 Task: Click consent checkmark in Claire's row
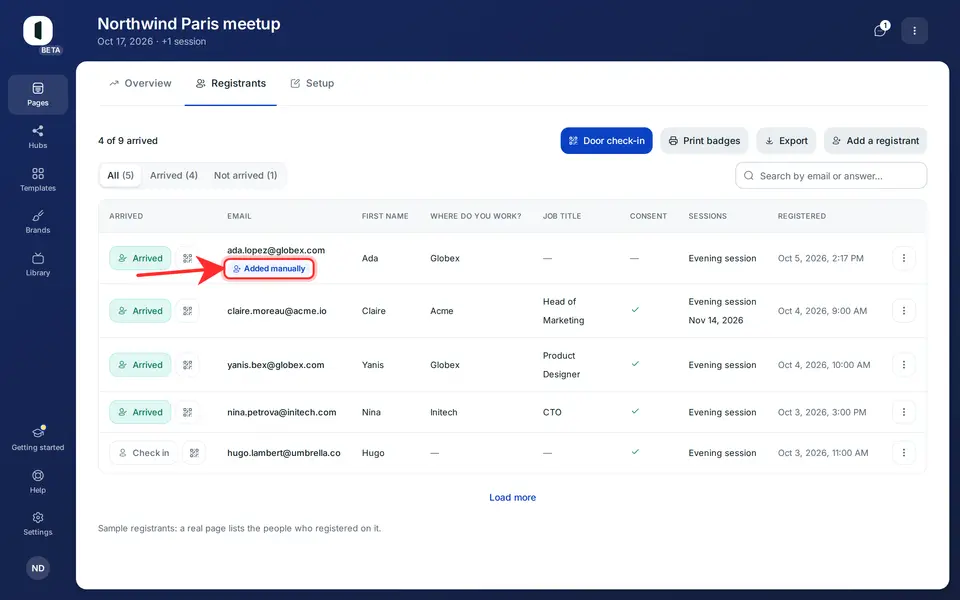point(636,310)
